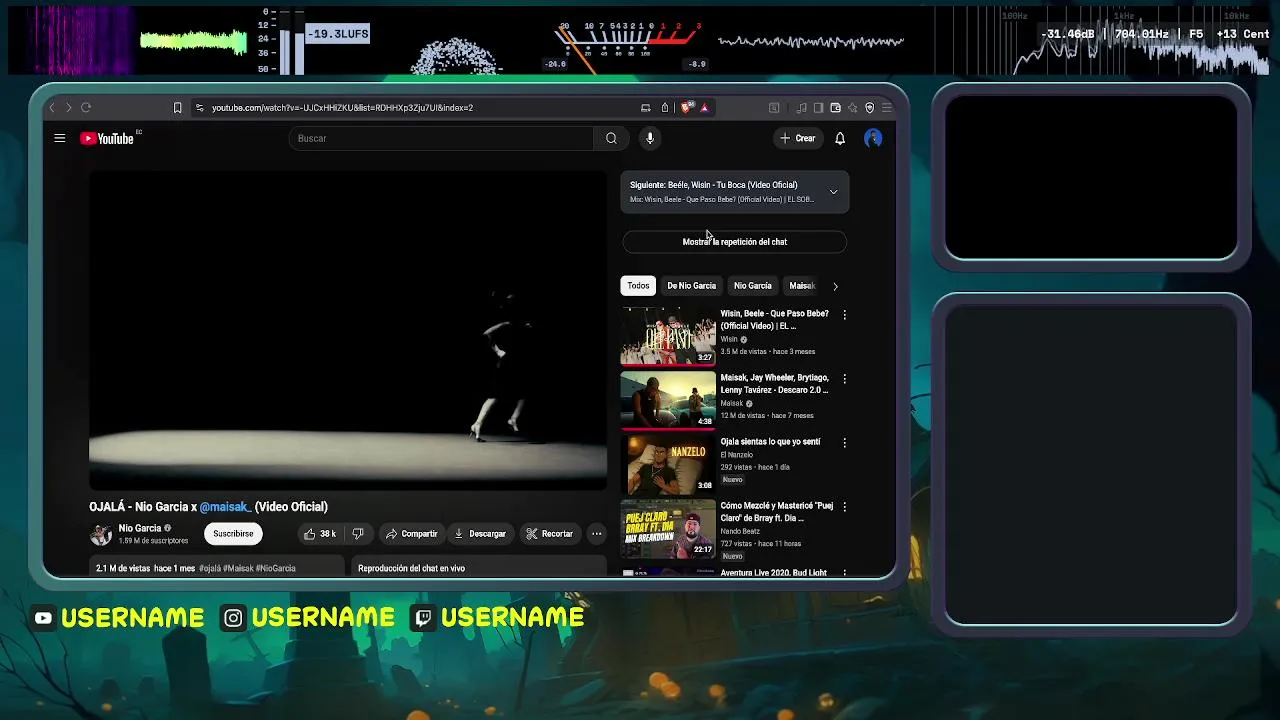Go to the YouTube home logo
Image resolution: width=1280 pixels, height=720 pixels.
click(x=109, y=138)
